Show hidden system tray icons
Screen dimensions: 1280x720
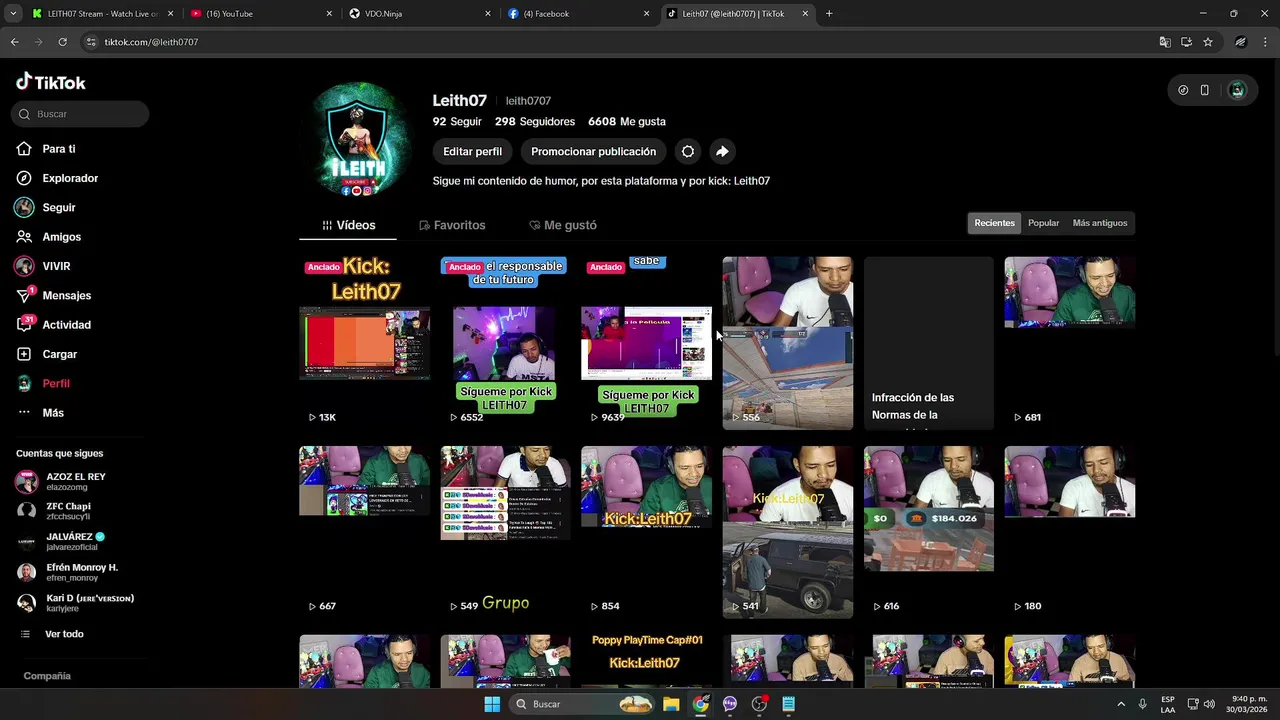1120,704
